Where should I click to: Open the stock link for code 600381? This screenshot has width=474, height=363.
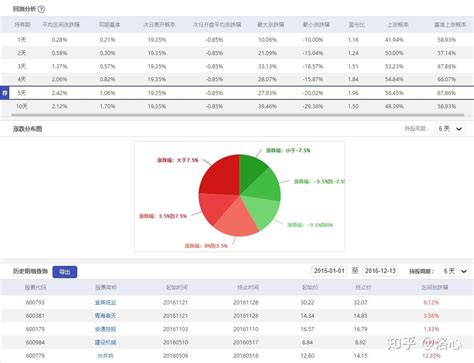click(105, 316)
